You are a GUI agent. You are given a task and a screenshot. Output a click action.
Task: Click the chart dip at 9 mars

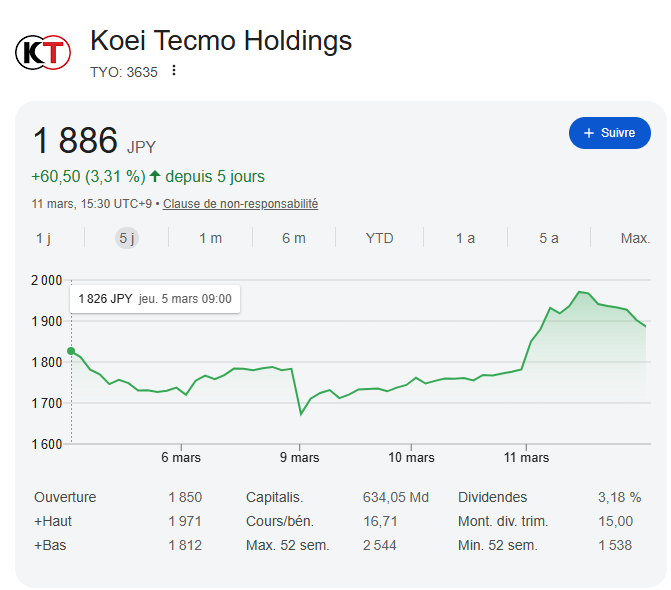pos(301,414)
